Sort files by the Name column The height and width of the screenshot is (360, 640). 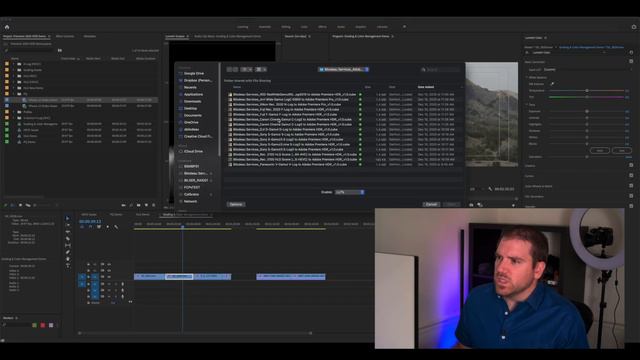237,87
